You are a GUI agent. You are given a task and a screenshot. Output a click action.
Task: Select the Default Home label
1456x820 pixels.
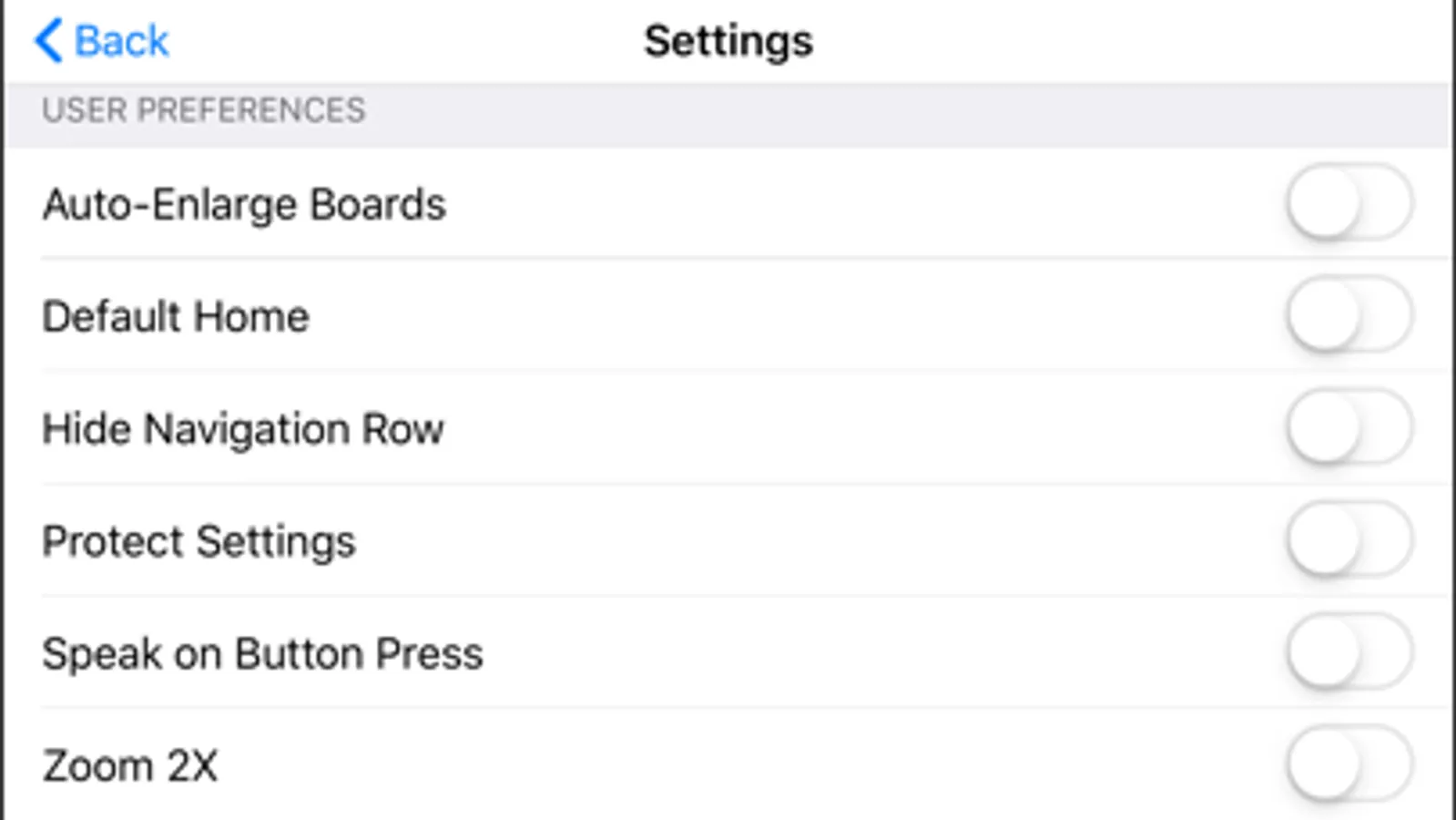pos(176,317)
